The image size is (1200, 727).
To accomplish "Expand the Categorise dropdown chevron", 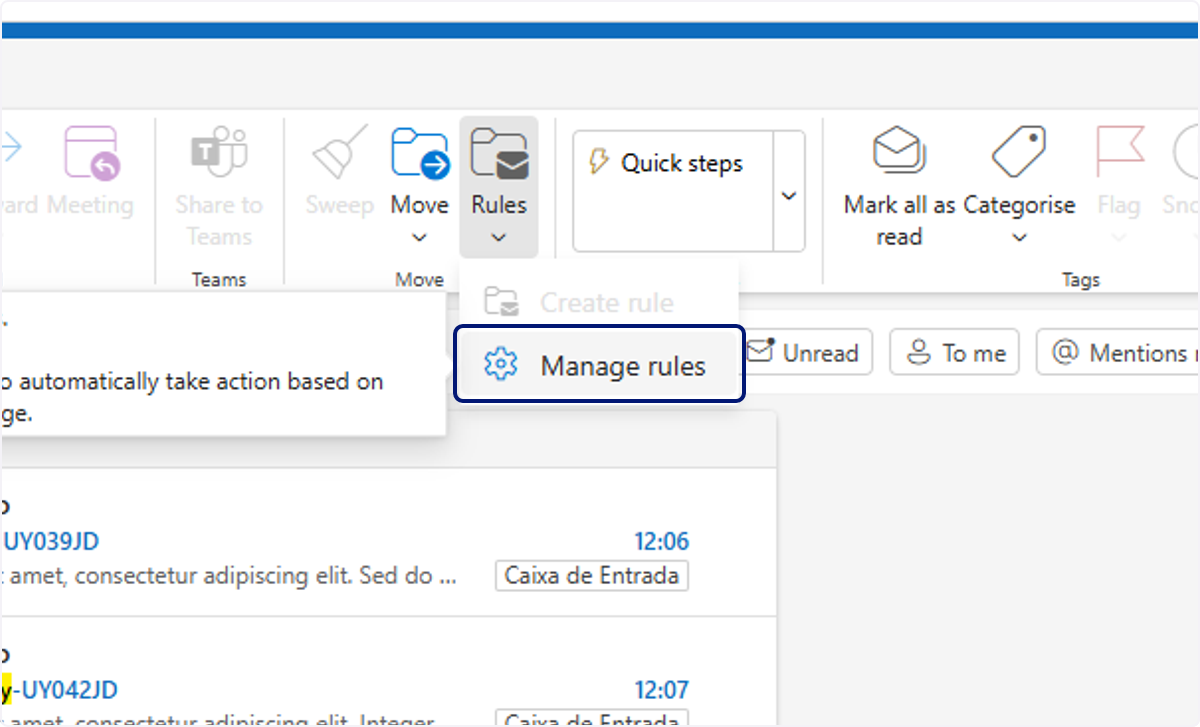I will (1019, 238).
